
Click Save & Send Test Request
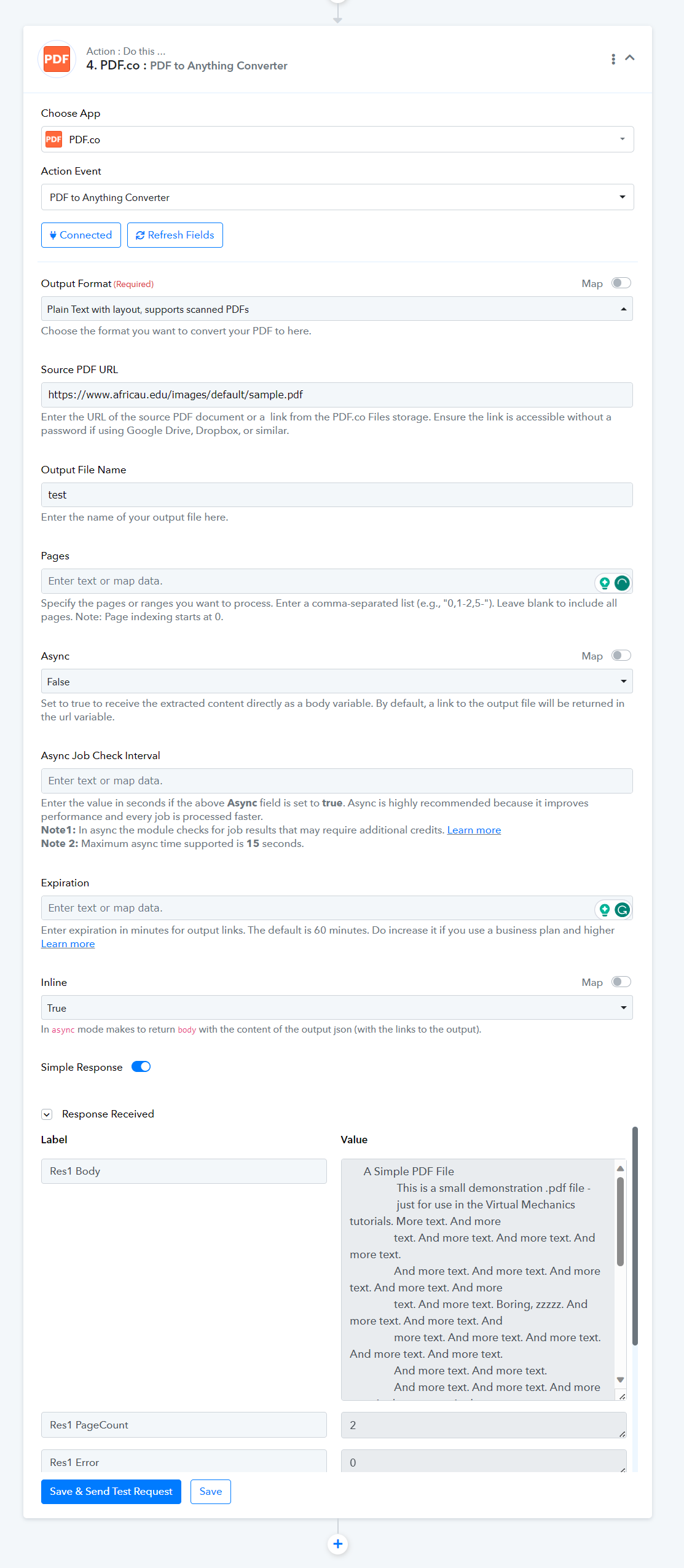[x=111, y=1491]
